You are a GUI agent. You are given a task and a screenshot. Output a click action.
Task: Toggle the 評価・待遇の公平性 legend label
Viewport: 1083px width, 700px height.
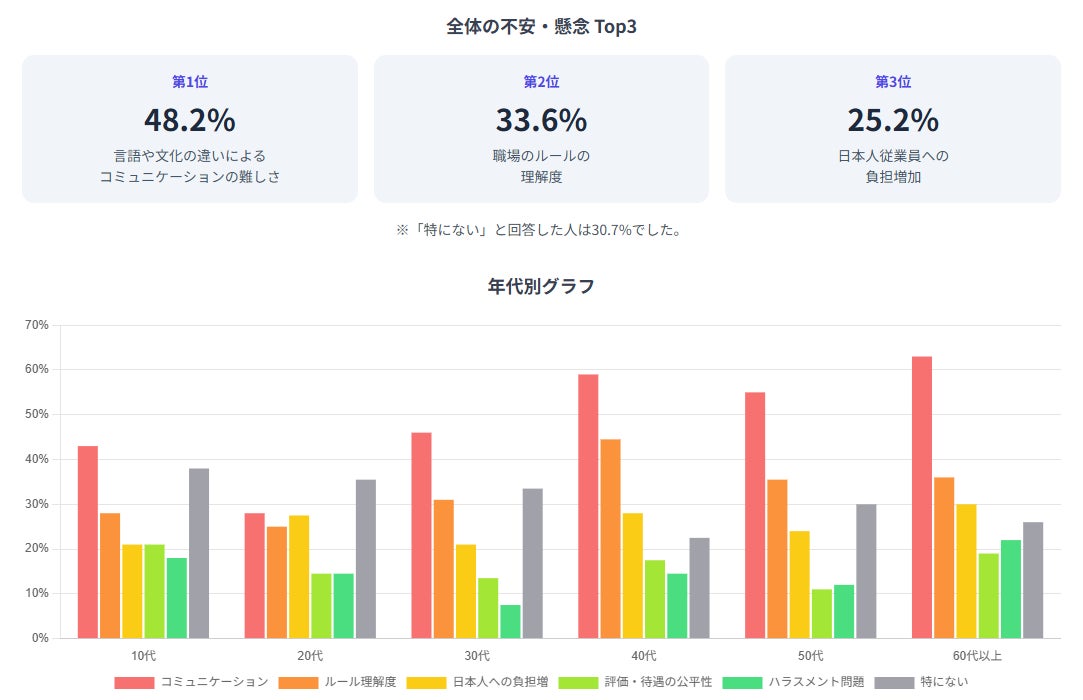pyautogui.click(x=658, y=682)
